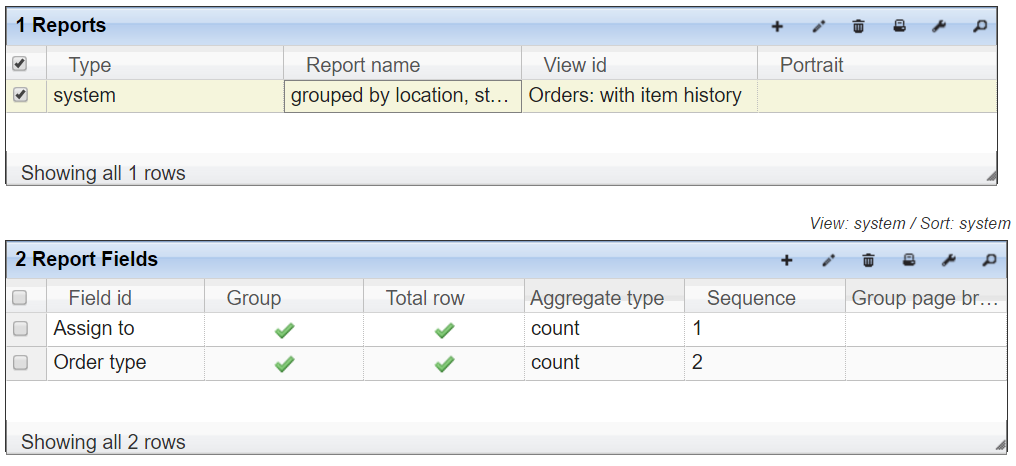The height and width of the screenshot is (466, 1016).
Task: Toggle Group checkmark for Assign to
Action: 284,331
